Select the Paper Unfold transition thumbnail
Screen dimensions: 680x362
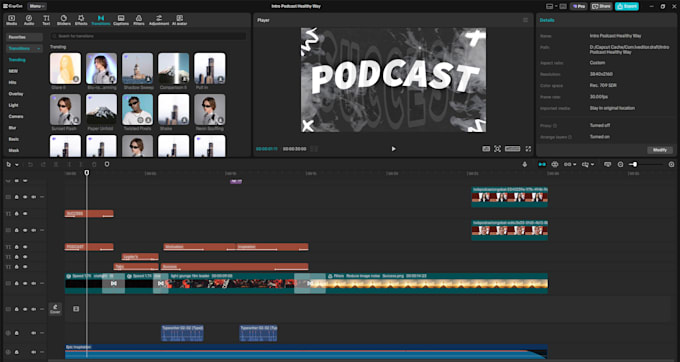coord(101,110)
